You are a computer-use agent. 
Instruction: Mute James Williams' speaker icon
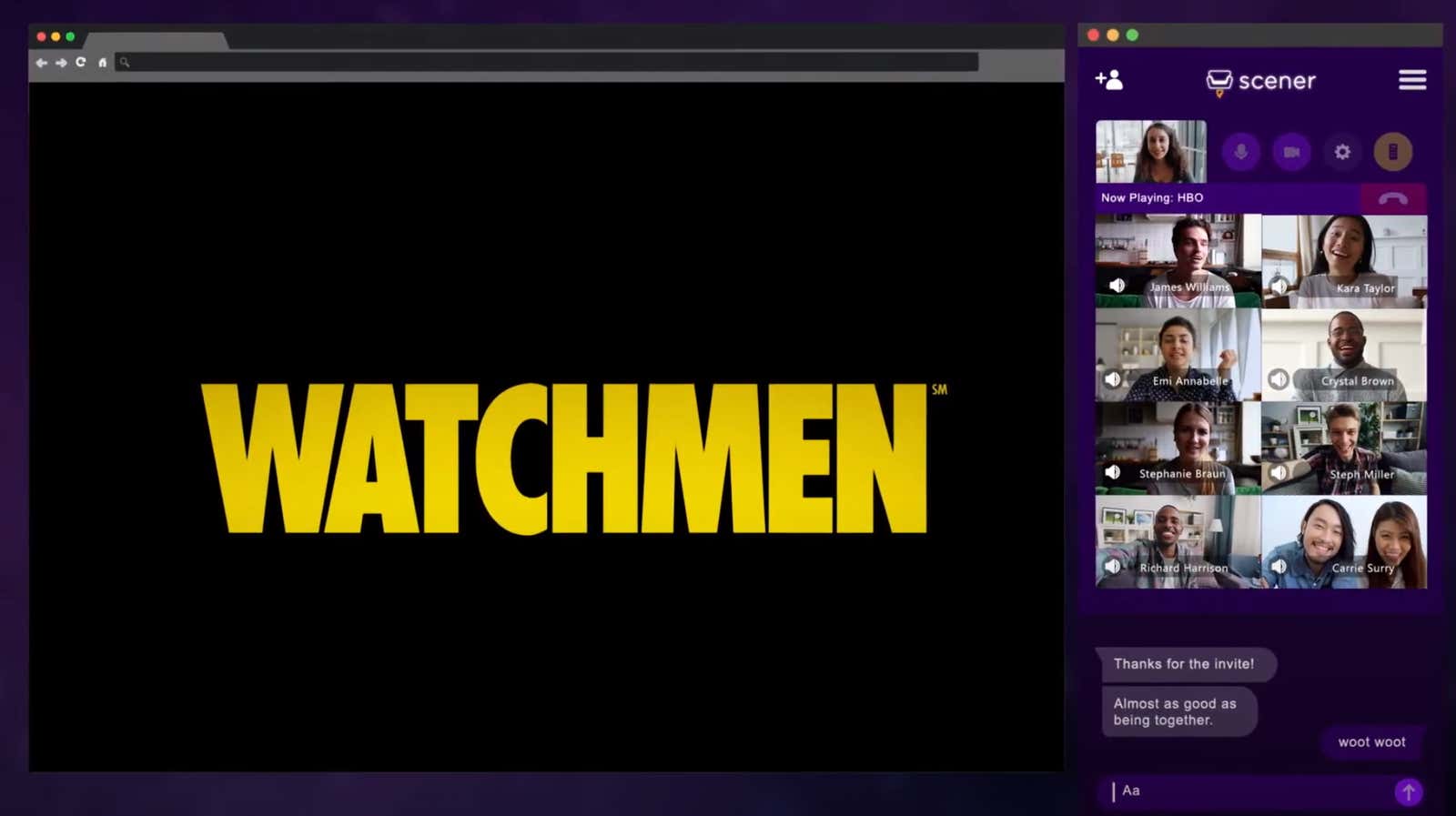coord(1117,286)
